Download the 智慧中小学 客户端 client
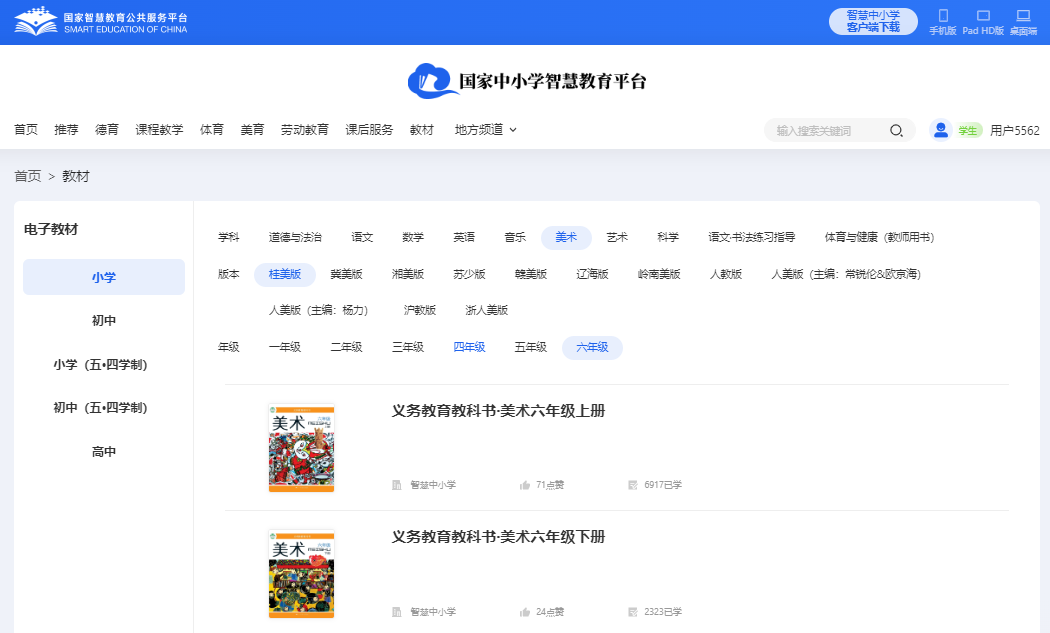The width and height of the screenshot is (1050, 633). coord(873,21)
